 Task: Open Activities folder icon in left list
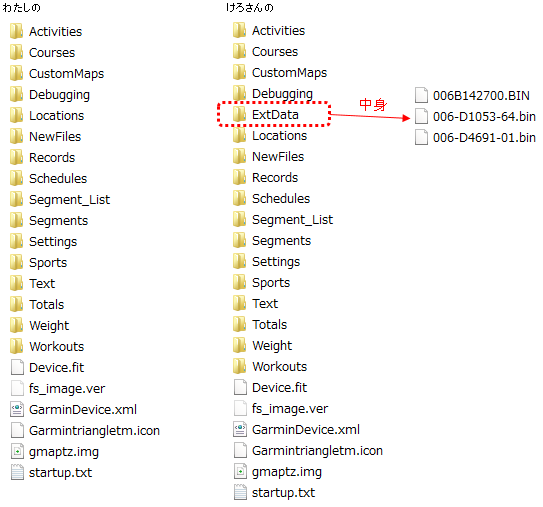click(16, 31)
